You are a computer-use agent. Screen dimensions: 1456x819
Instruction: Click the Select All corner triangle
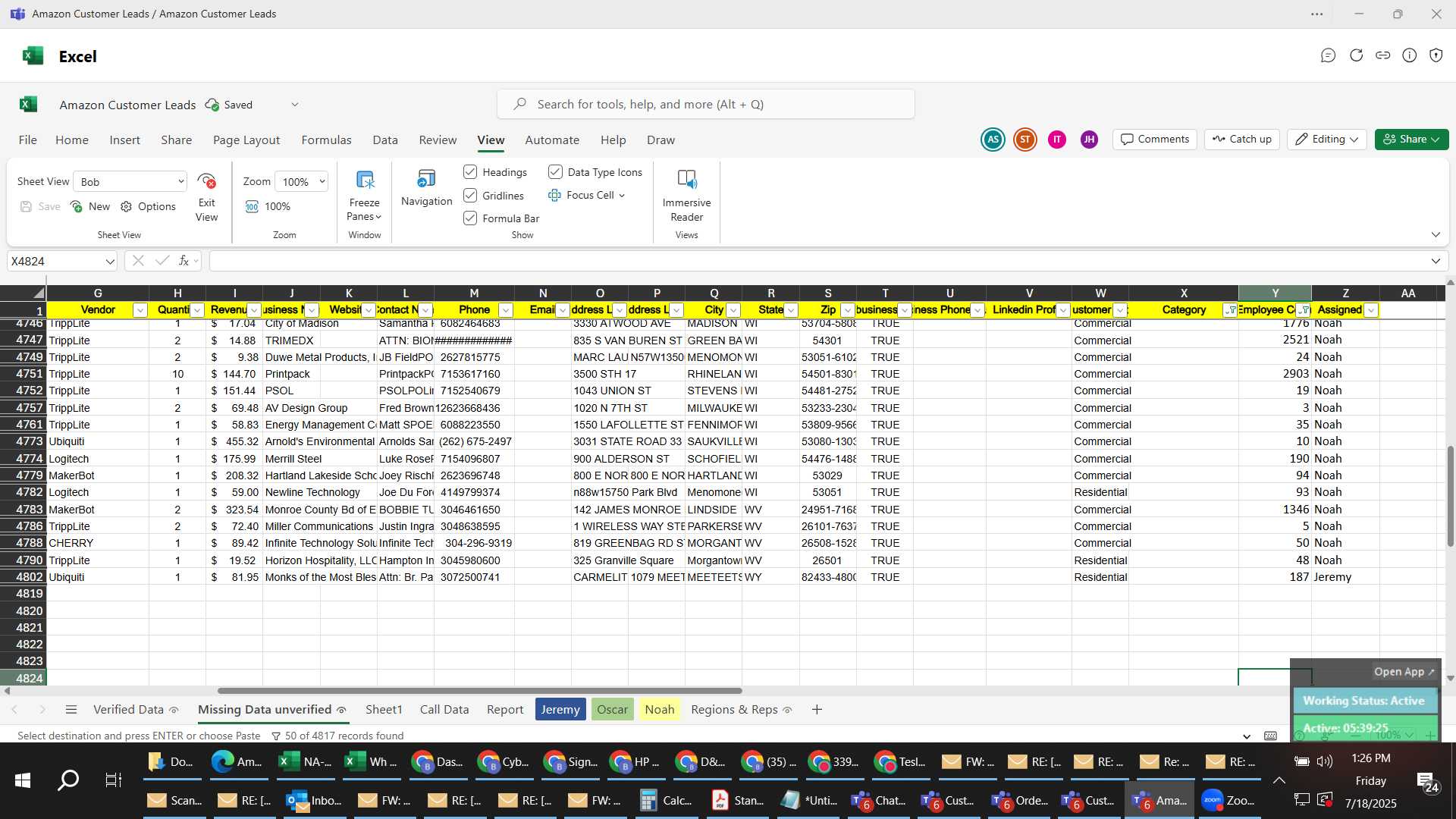tap(38, 293)
